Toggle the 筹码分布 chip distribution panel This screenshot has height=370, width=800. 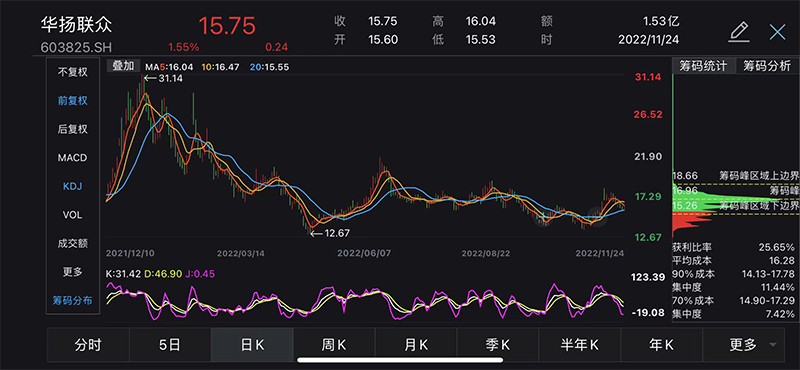tap(72, 301)
